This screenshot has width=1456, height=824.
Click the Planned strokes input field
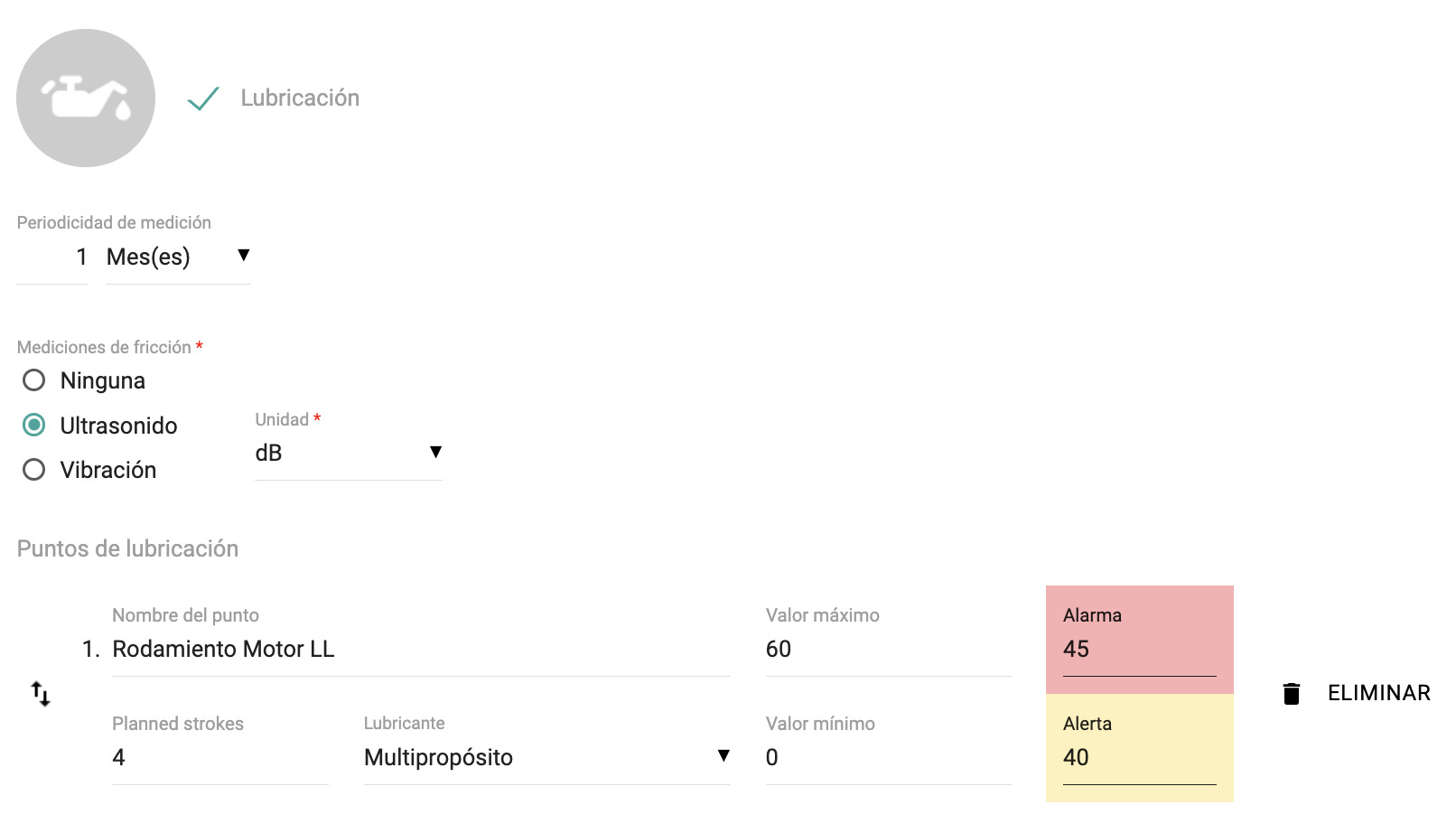pyautogui.click(x=220, y=758)
